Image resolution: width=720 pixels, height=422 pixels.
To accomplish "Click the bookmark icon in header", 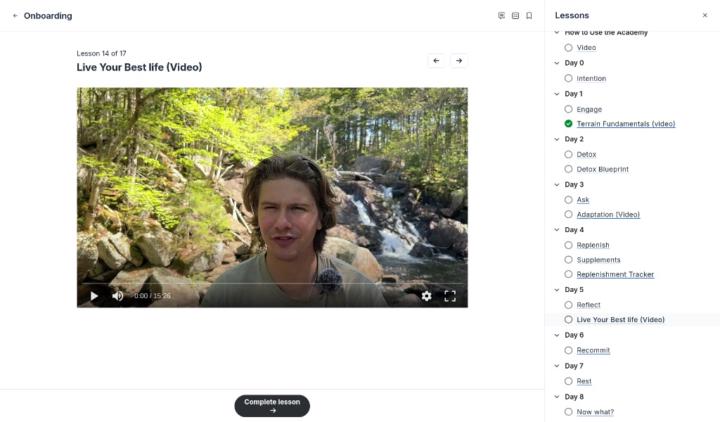I will 529,16.
